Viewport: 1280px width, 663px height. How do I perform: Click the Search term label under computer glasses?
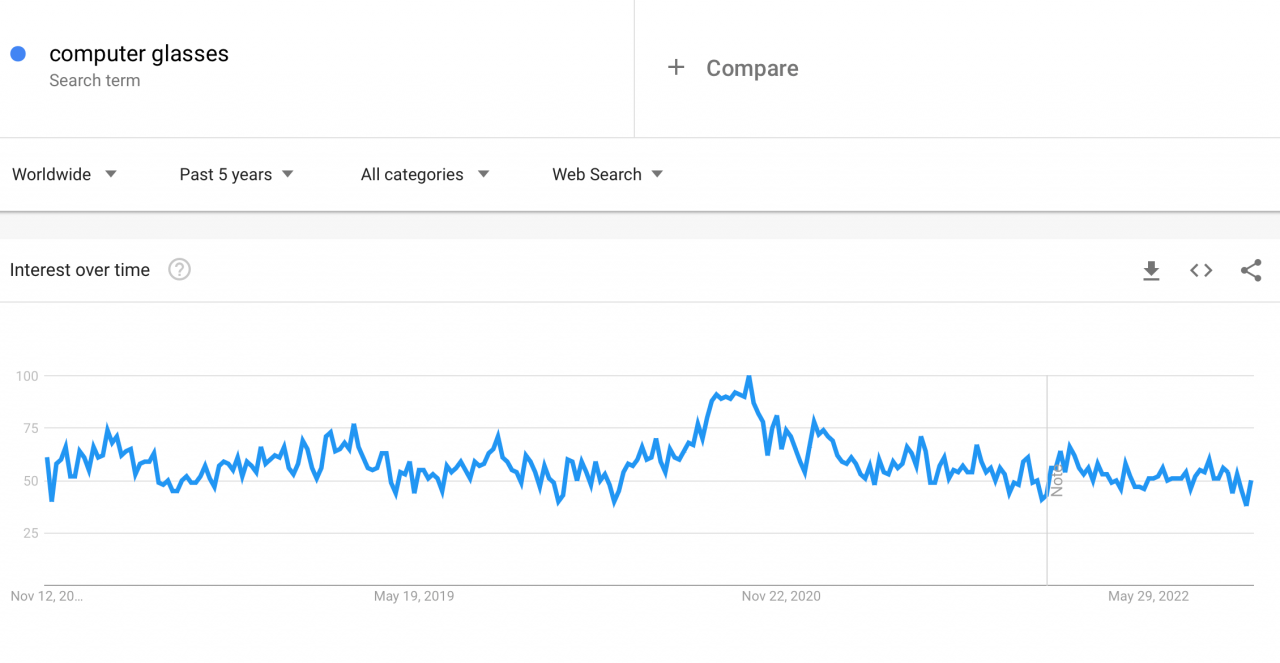click(x=95, y=80)
